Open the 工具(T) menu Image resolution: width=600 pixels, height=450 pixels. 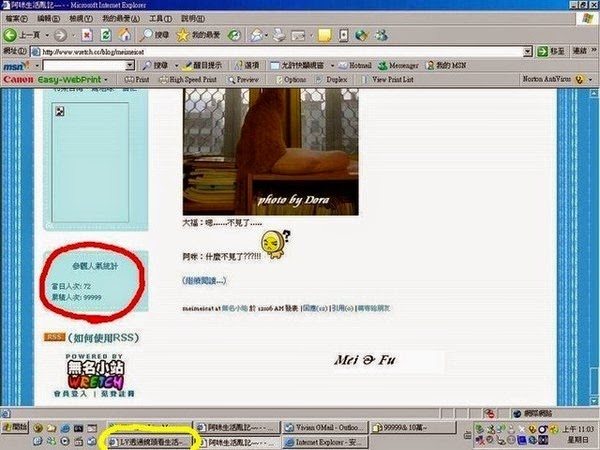(160, 18)
